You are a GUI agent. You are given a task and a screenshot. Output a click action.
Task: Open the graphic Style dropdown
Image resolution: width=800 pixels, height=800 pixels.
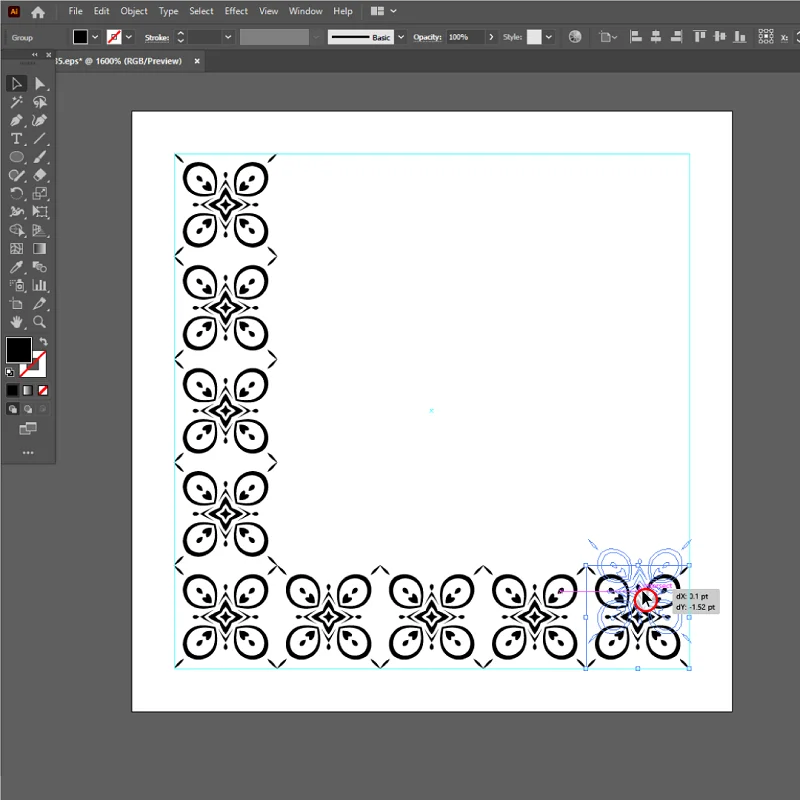click(x=548, y=37)
